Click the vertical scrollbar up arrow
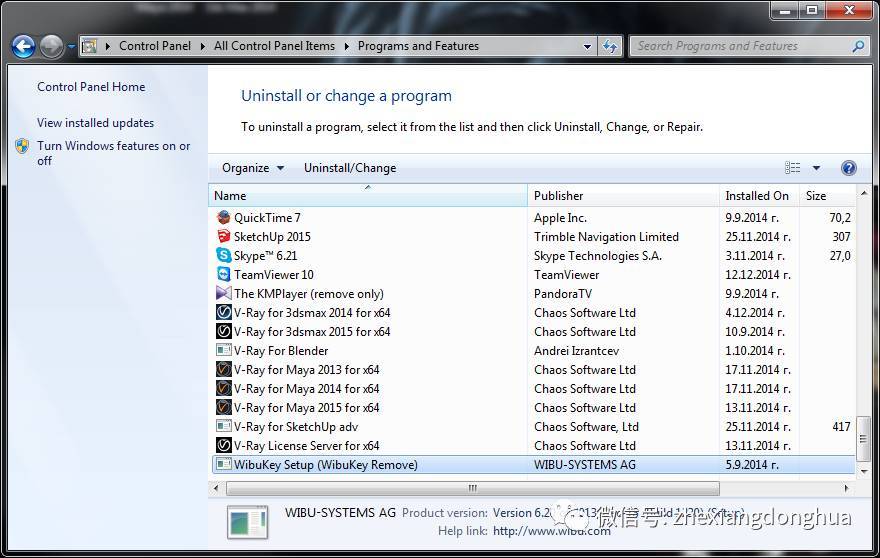Viewport: 880px width, 558px height. (x=864, y=193)
